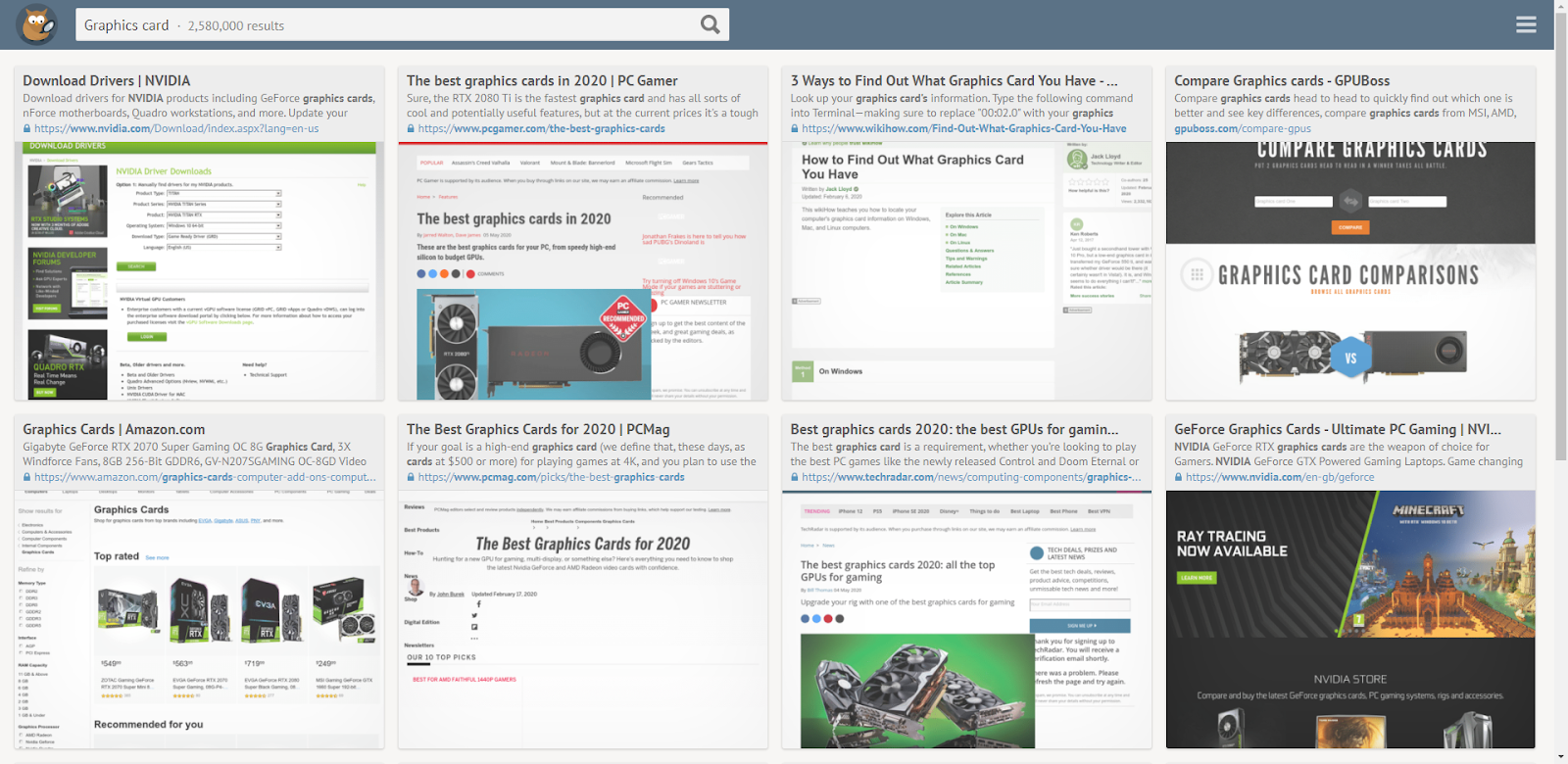
Task: Click the lock icon beside the nvidia.com/Download URL
Action: [27, 128]
